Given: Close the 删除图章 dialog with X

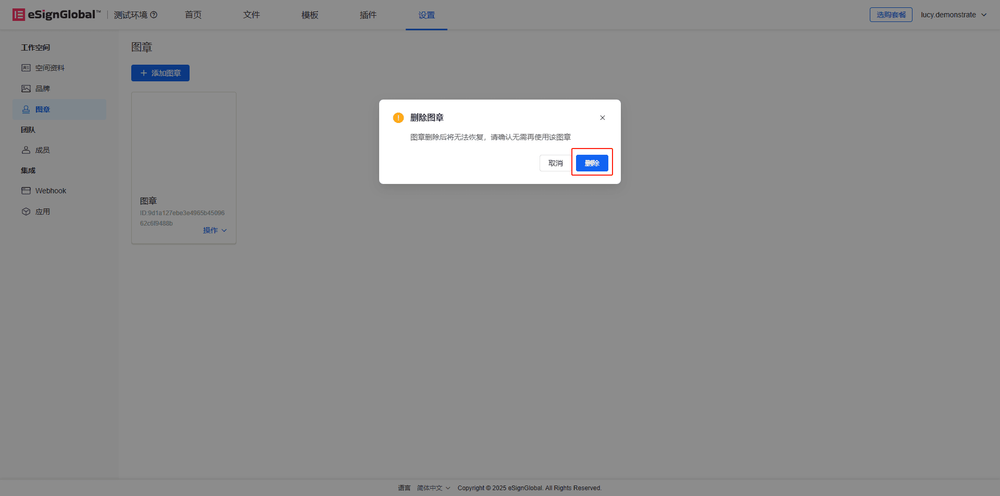Looking at the screenshot, I should tap(602, 118).
